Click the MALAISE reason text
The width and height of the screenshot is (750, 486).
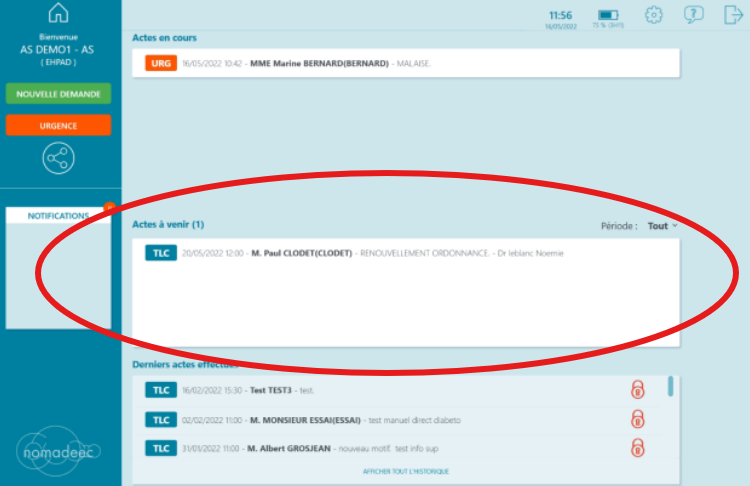tap(414, 63)
